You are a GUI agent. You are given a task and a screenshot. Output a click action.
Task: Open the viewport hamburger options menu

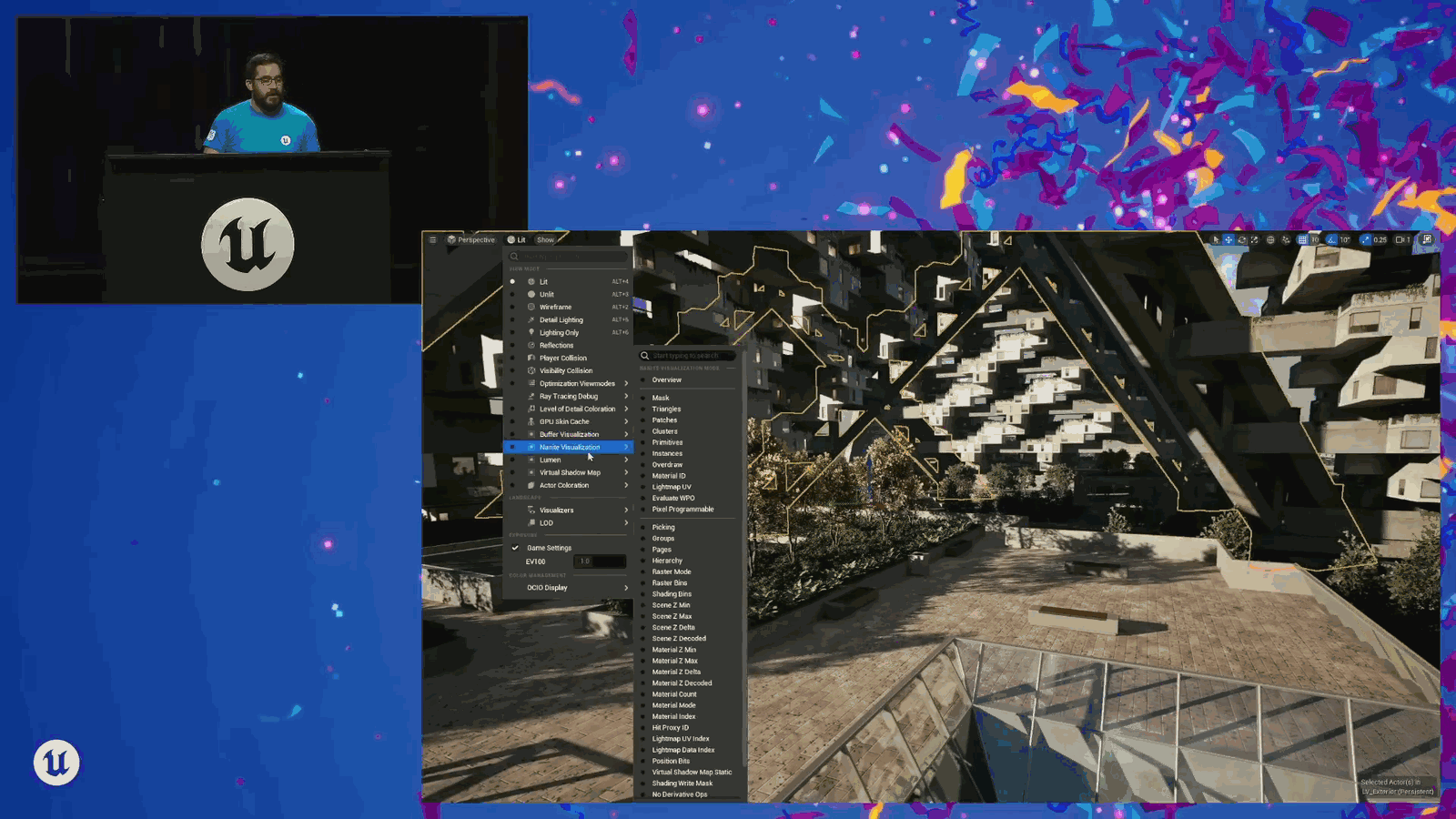tap(432, 240)
